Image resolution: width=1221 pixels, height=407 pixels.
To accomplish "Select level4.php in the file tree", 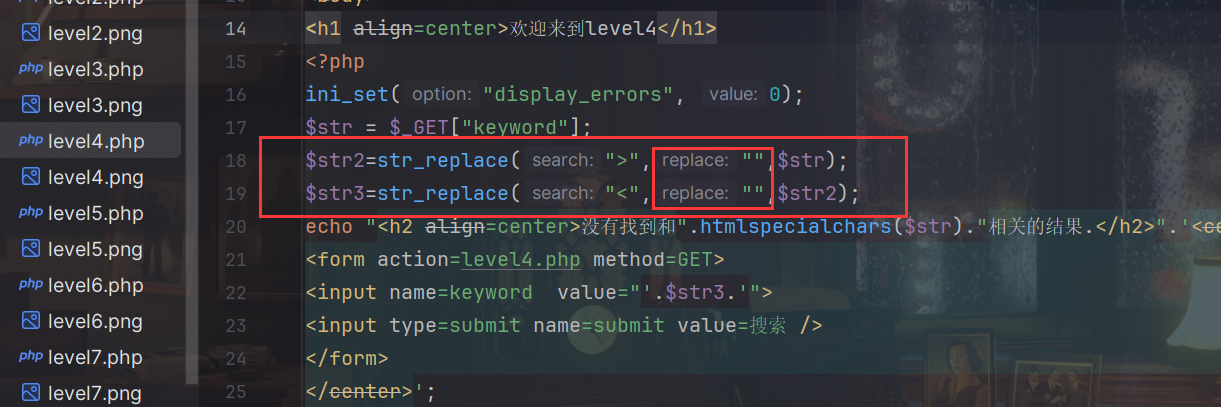I will point(96,141).
